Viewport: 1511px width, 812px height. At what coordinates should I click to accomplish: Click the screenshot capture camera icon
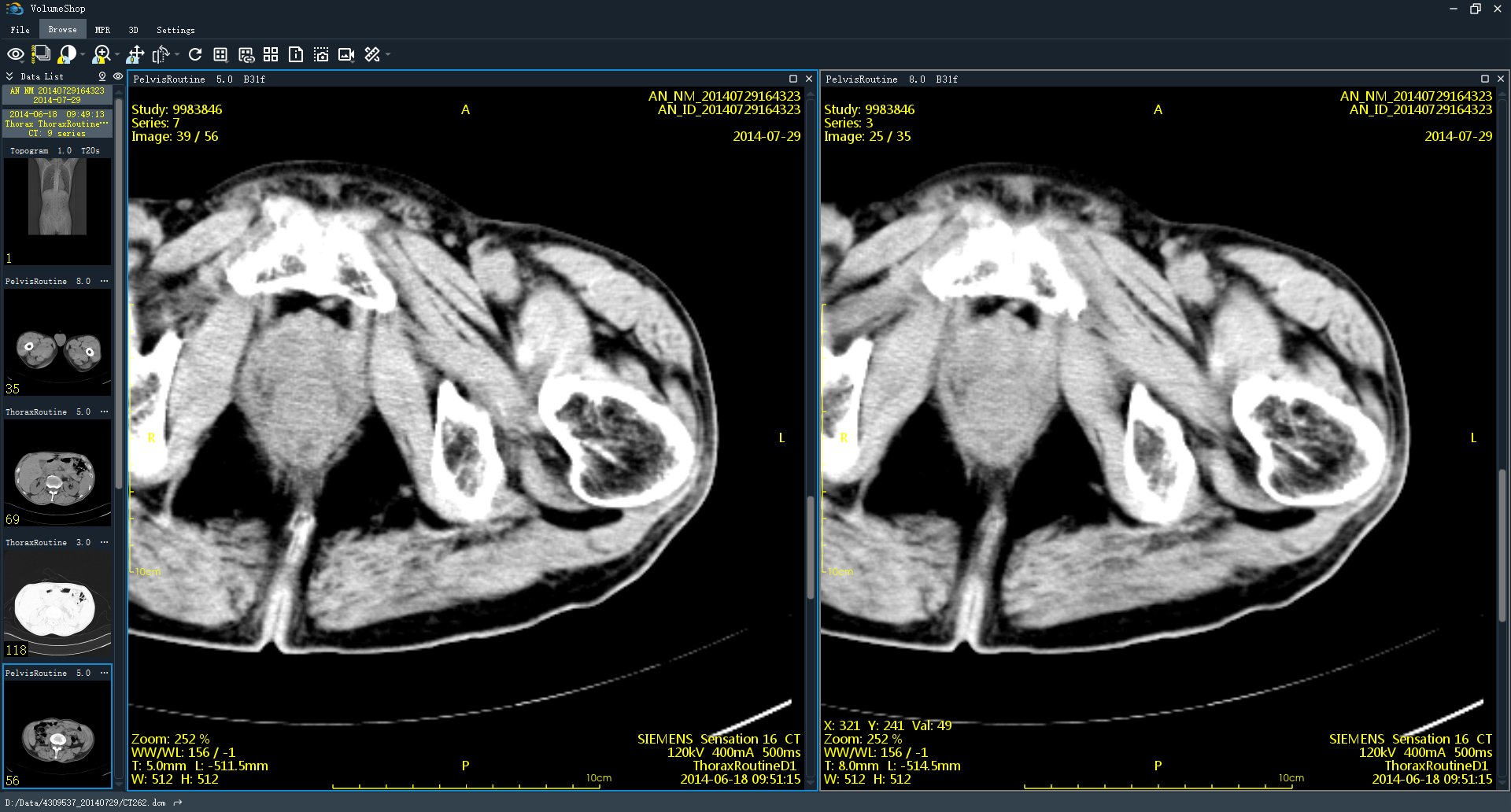(x=321, y=54)
